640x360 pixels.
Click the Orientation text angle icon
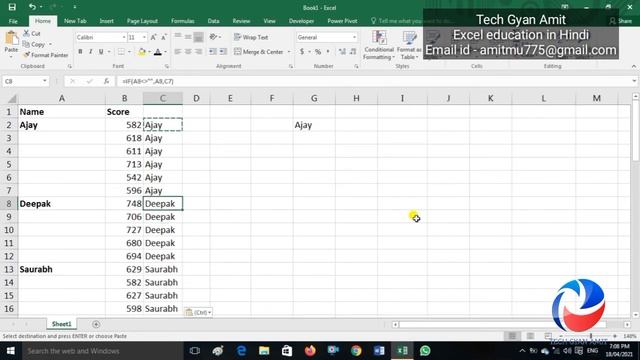213,37
